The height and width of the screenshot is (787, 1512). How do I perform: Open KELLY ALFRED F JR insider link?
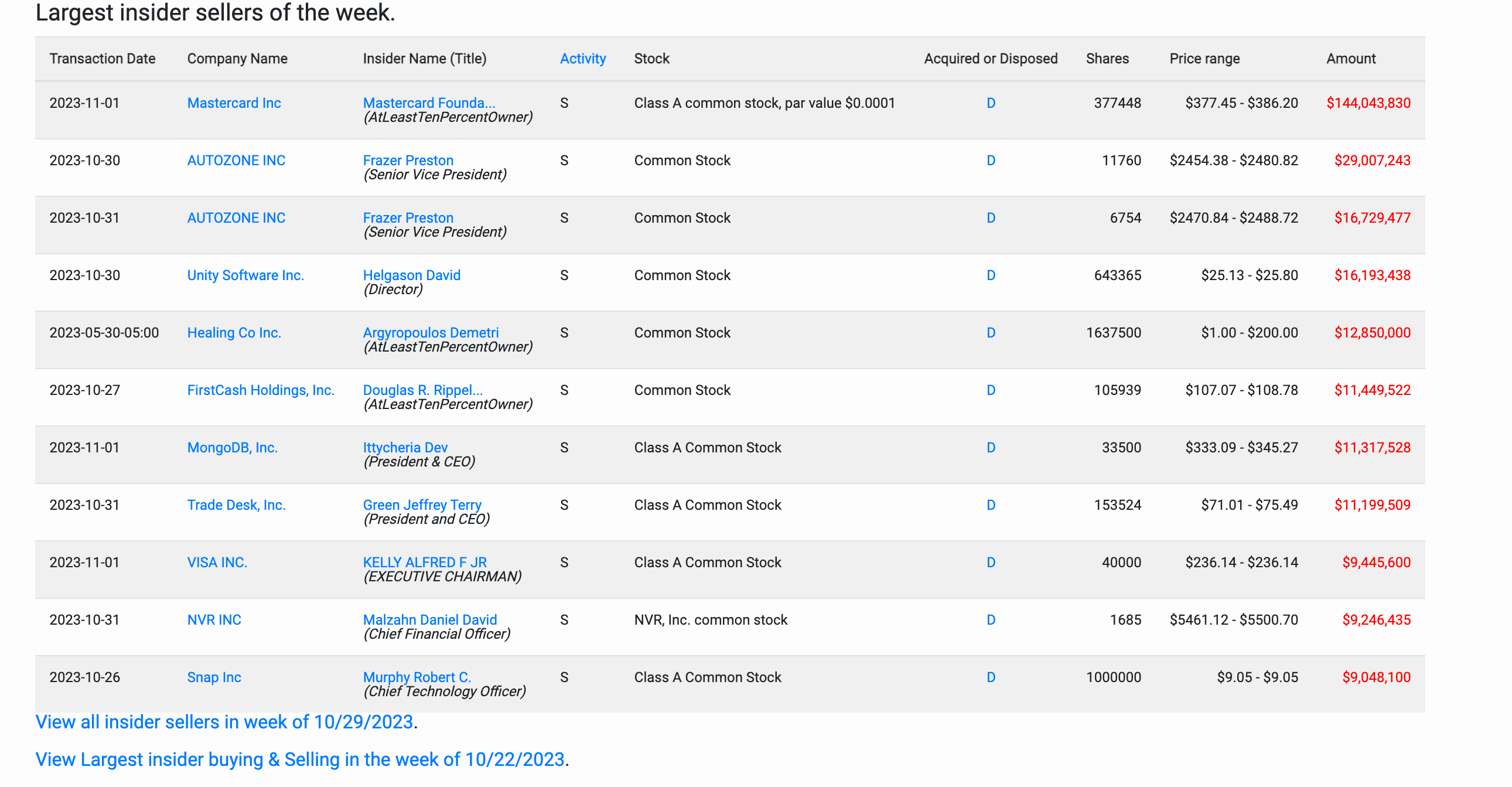[424, 563]
